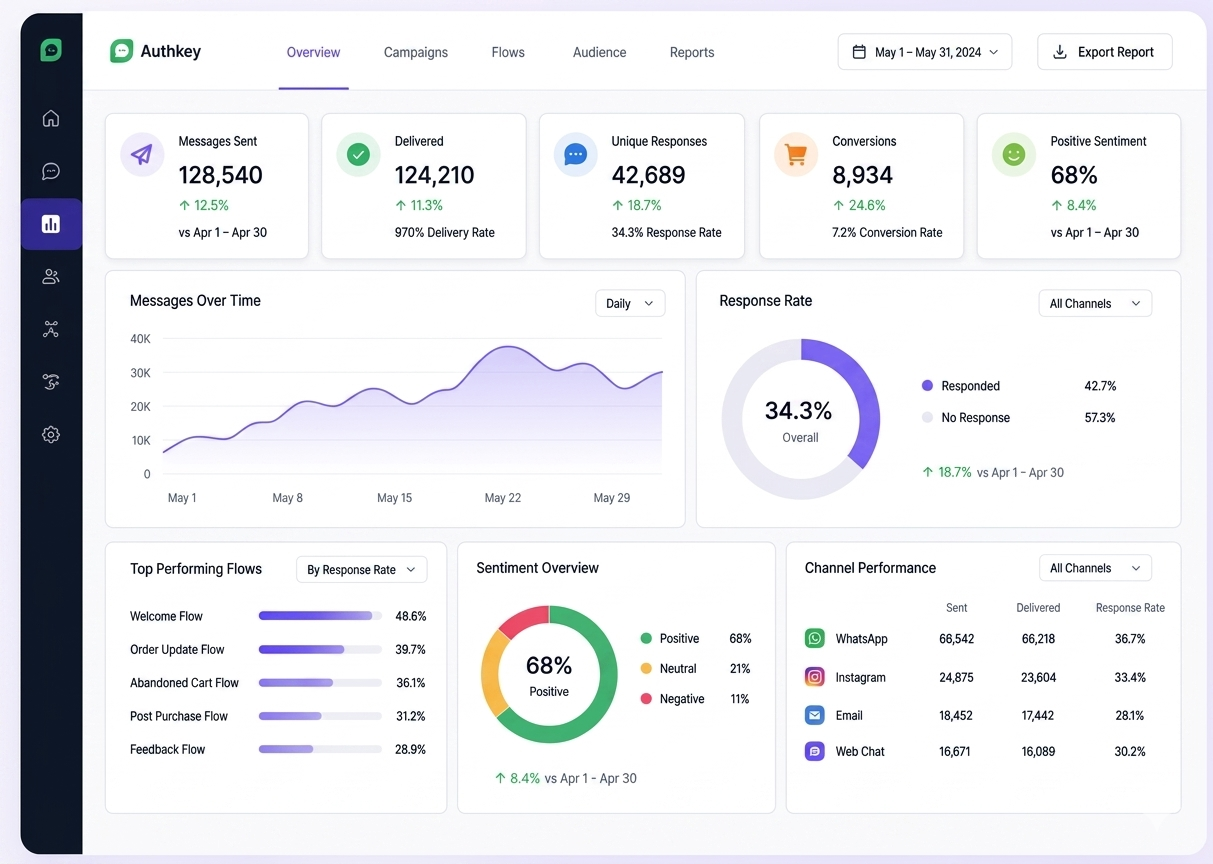Click the 124,210 Delivered value
The width and height of the screenshot is (1213, 864).
coord(435,175)
